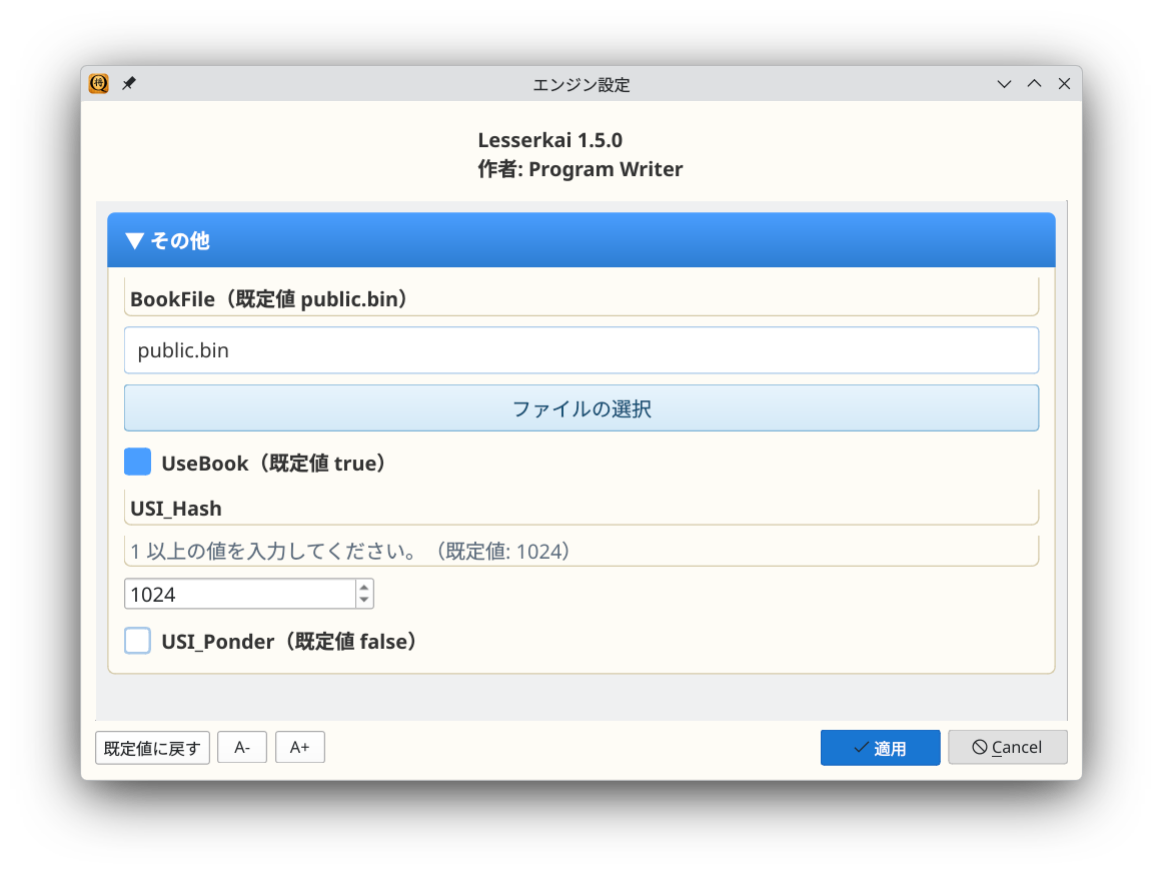Shrink text using the A- button
Screen dimensions: 1163x876
[242, 747]
